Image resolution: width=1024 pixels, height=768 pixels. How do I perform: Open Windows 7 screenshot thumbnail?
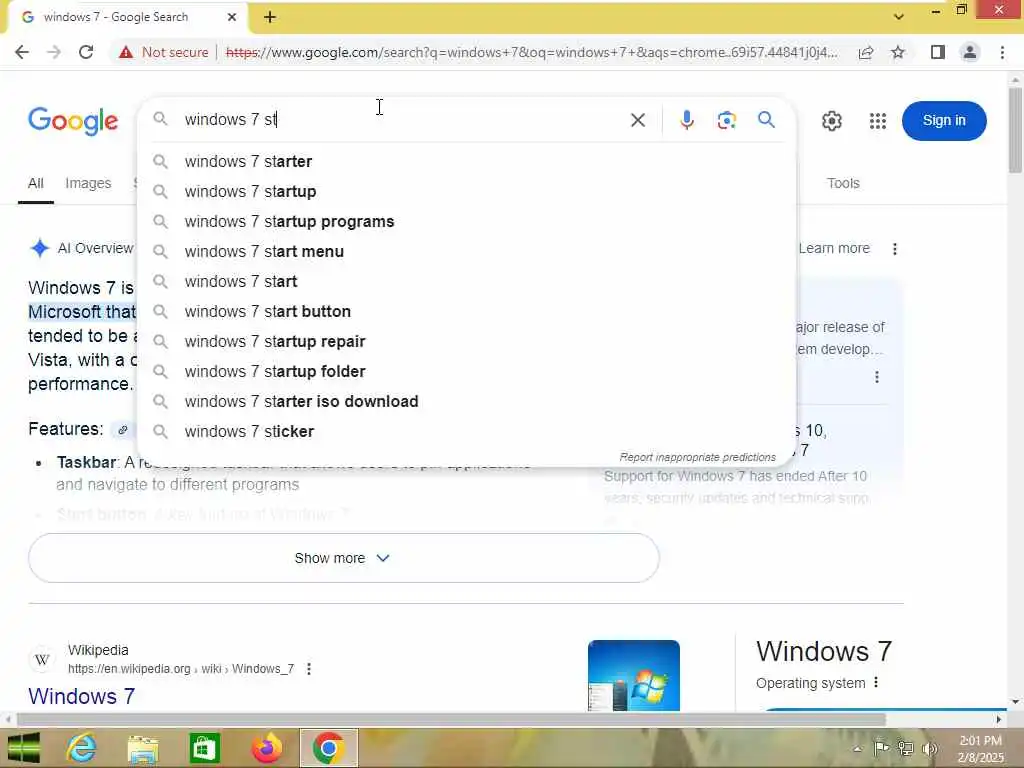(x=633, y=675)
